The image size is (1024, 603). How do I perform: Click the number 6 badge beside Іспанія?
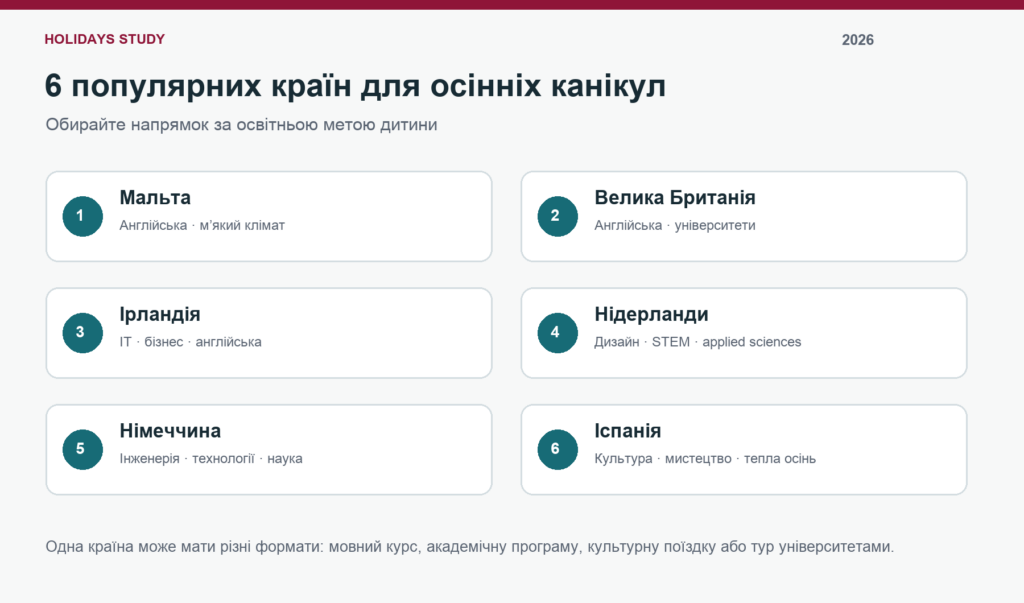pyautogui.click(x=557, y=449)
